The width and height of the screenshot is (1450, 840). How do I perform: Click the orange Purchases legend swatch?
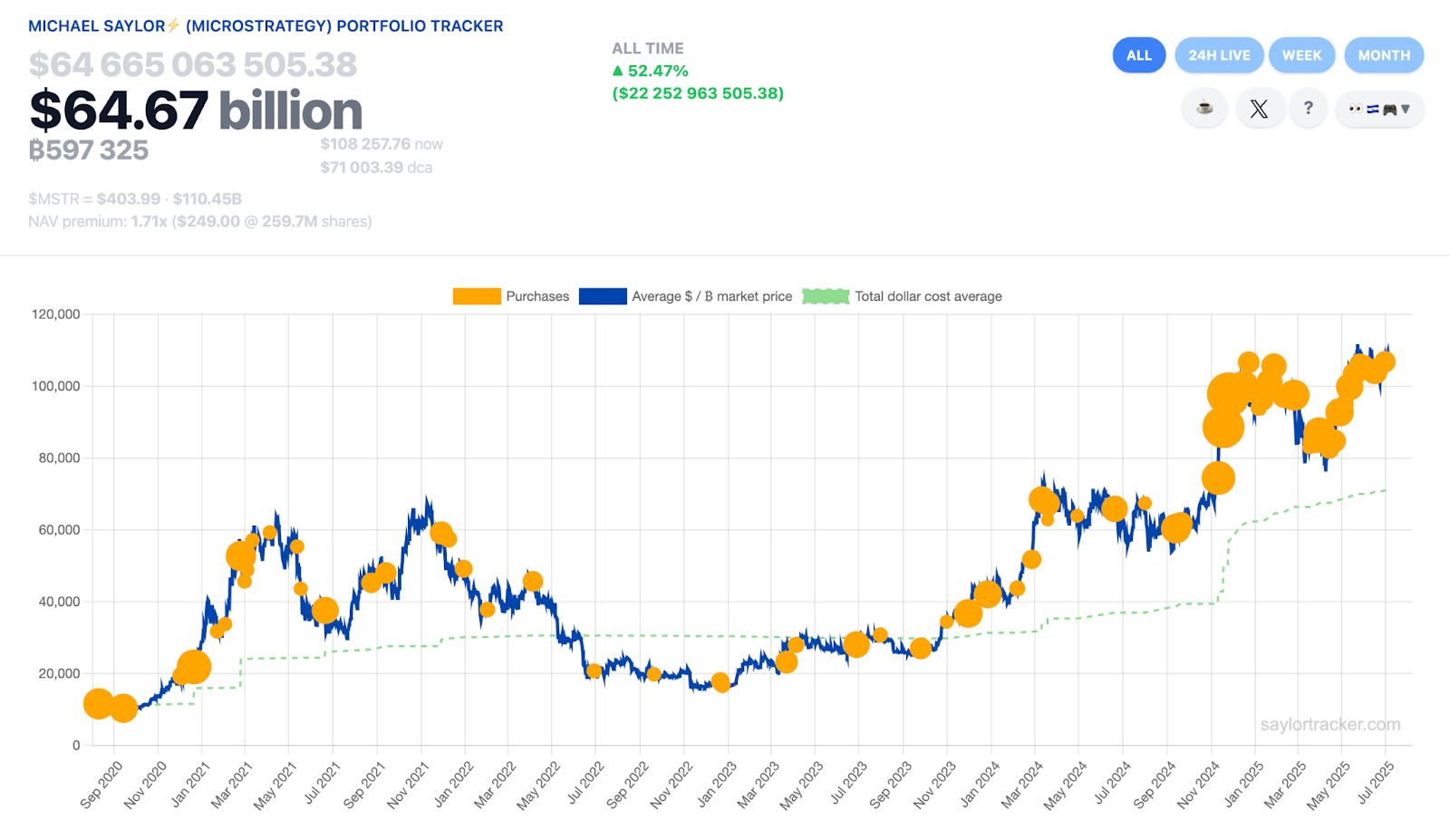coord(477,296)
